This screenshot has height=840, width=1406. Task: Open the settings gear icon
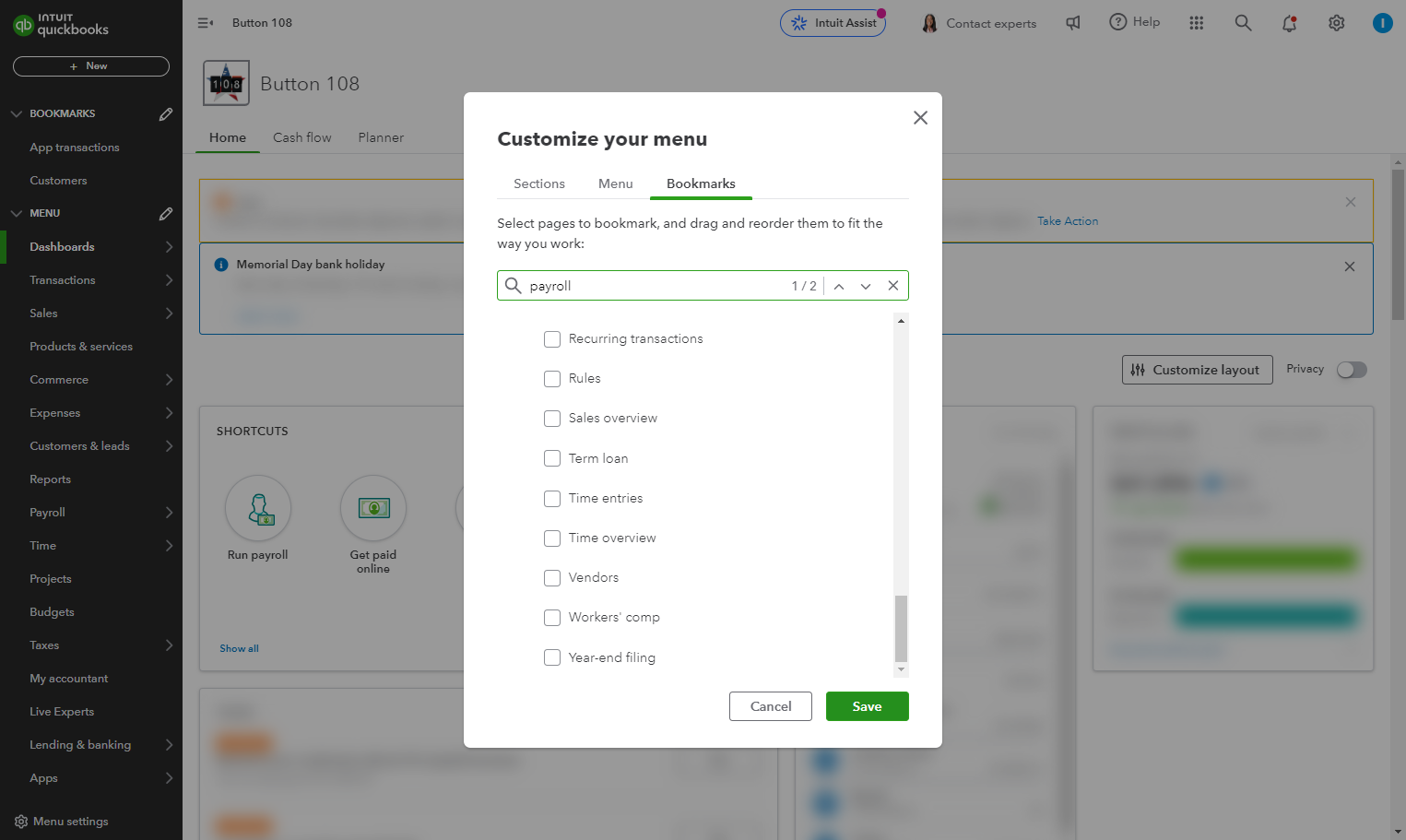pos(1336,23)
